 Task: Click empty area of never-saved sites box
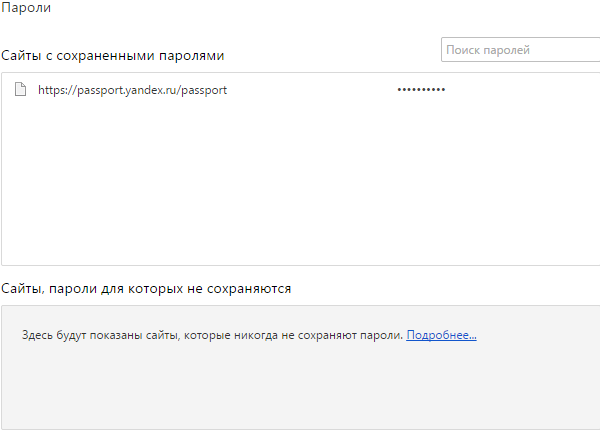pyautogui.click(x=300, y=390)
